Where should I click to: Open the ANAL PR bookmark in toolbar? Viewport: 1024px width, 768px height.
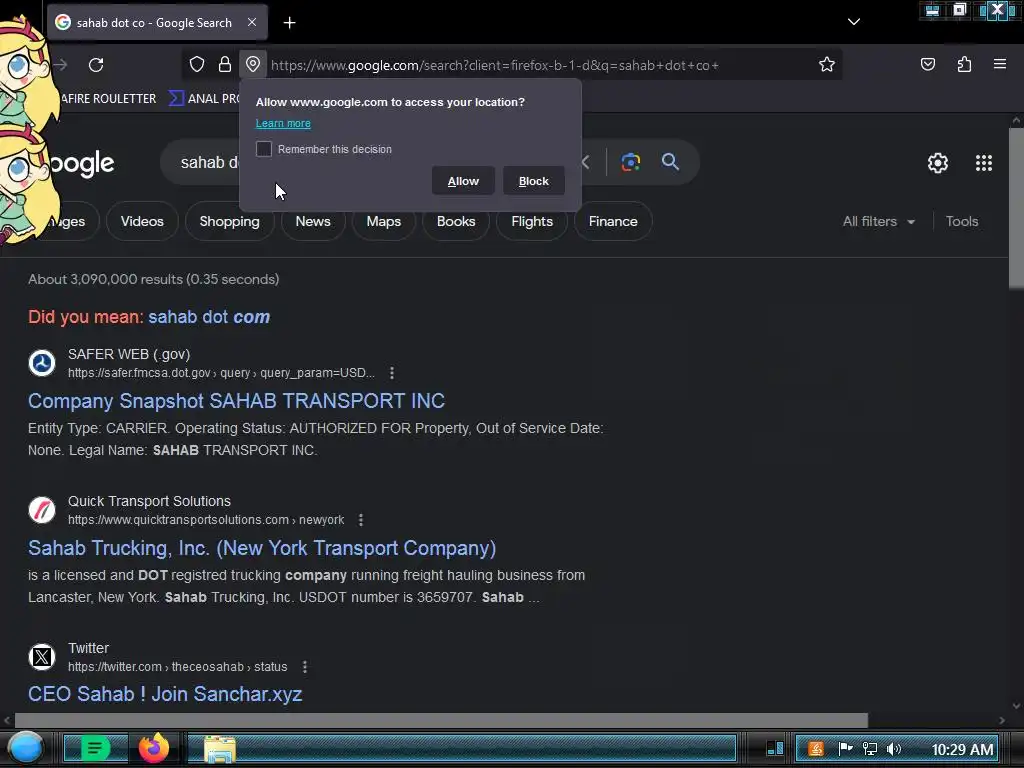(x=205, y=99)
